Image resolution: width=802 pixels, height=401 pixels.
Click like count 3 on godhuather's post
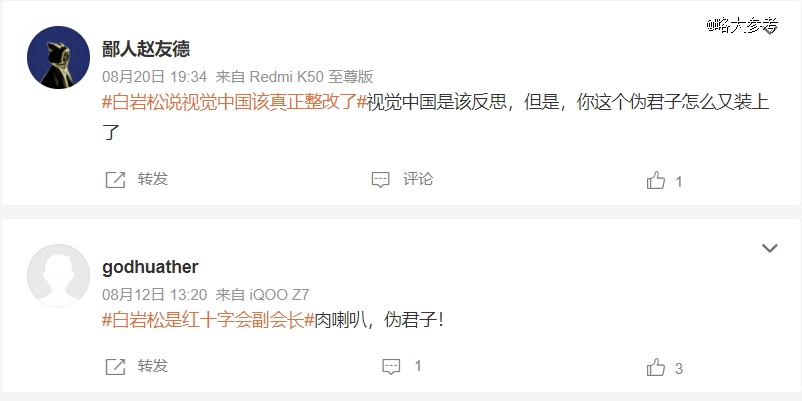pos(679,368)
